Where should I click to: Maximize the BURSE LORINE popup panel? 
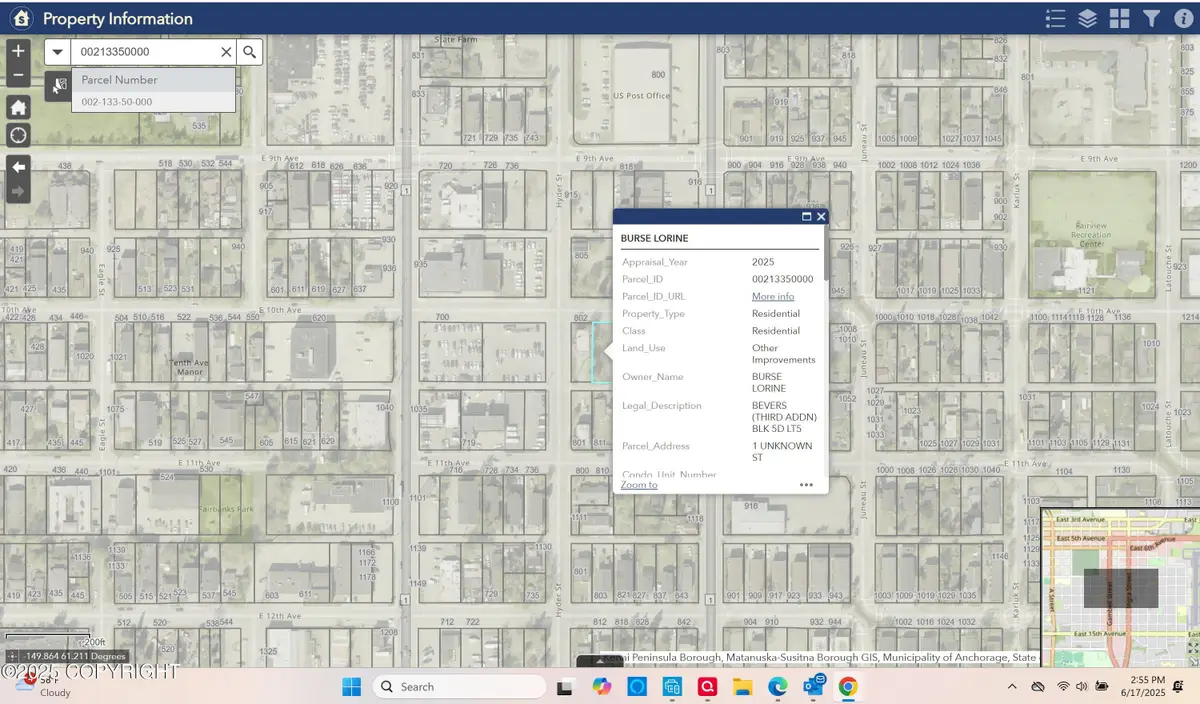pos(806,216)
